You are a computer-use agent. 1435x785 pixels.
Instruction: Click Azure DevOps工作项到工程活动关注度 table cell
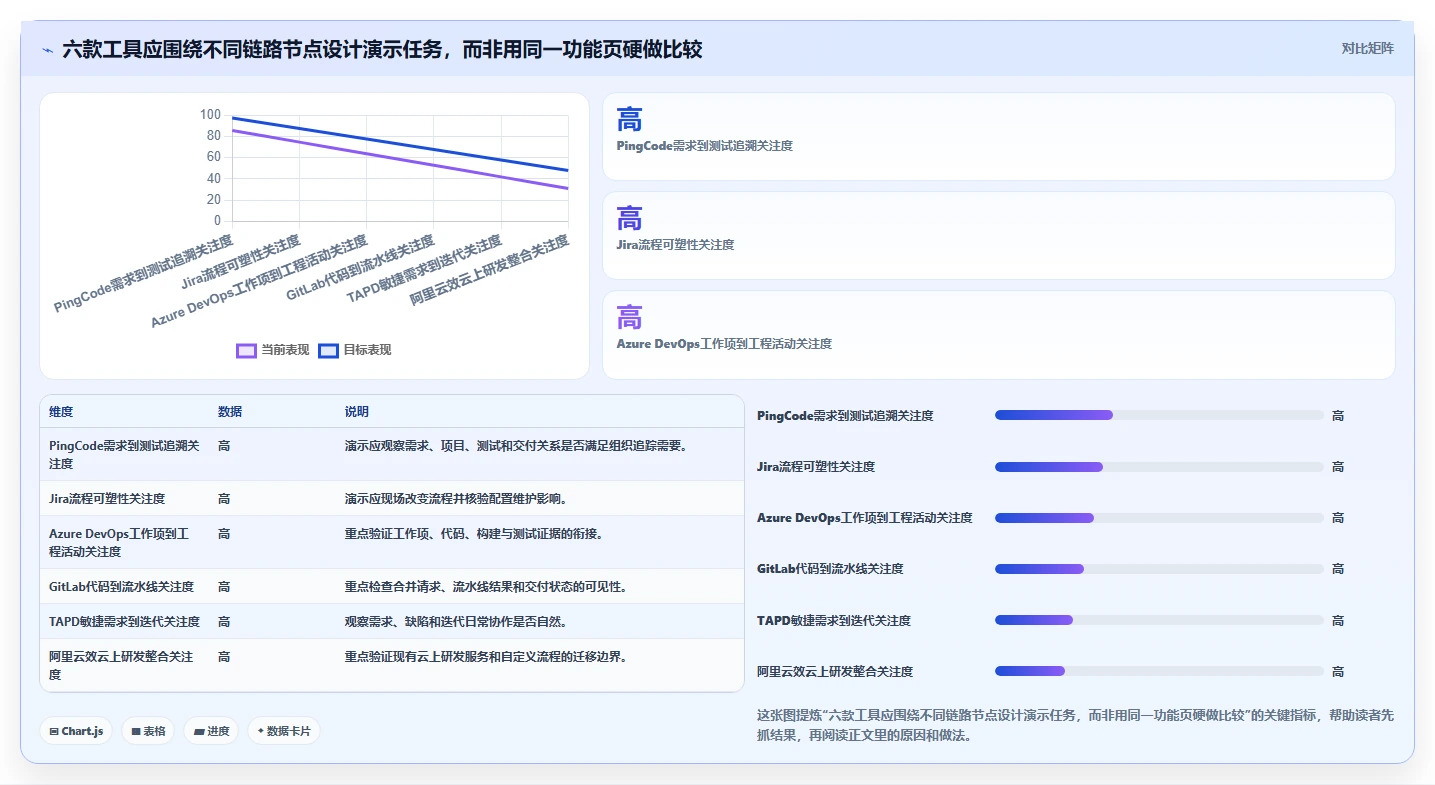119,543
